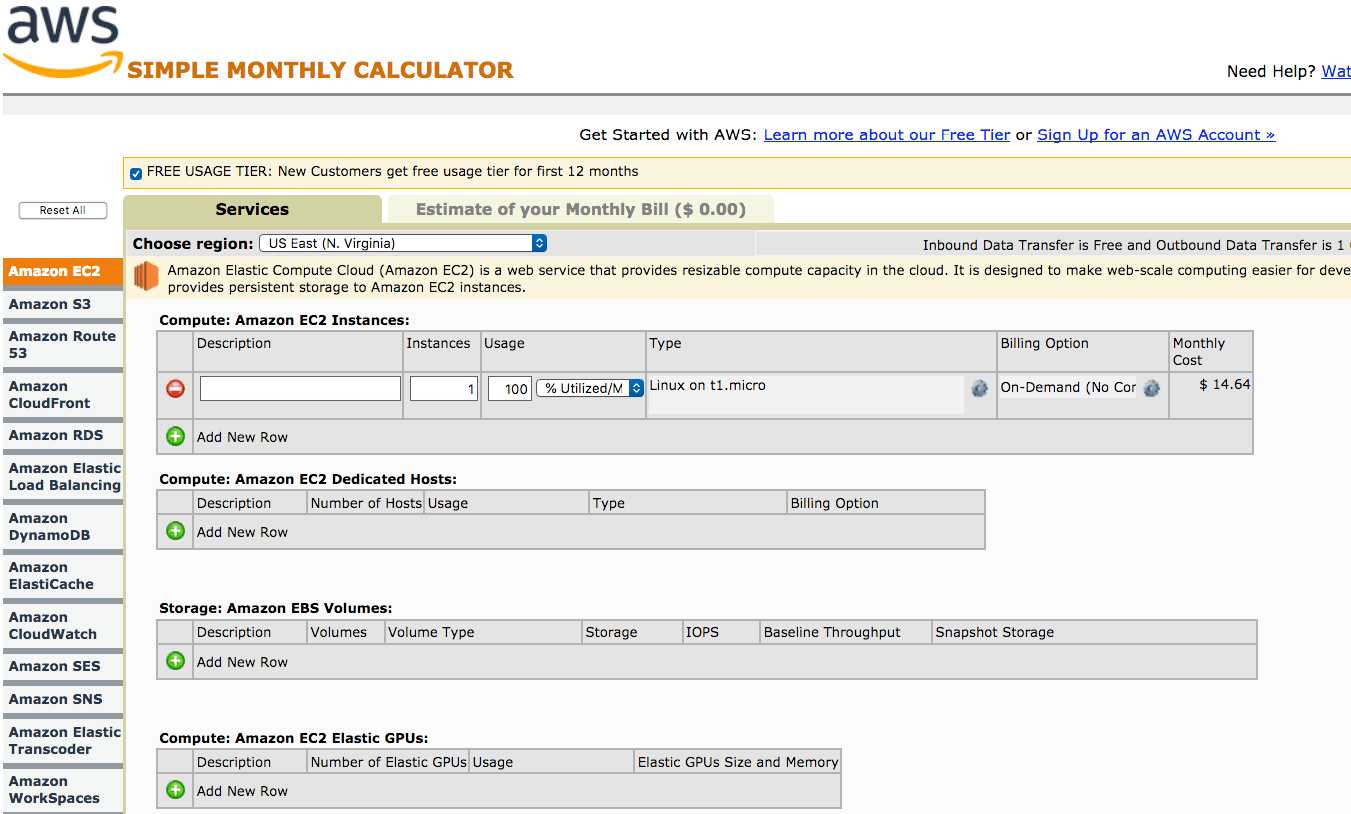Open Sign Up for an AWS Account link
This screenshot has height=814, width=1351.
point(1156,135)
